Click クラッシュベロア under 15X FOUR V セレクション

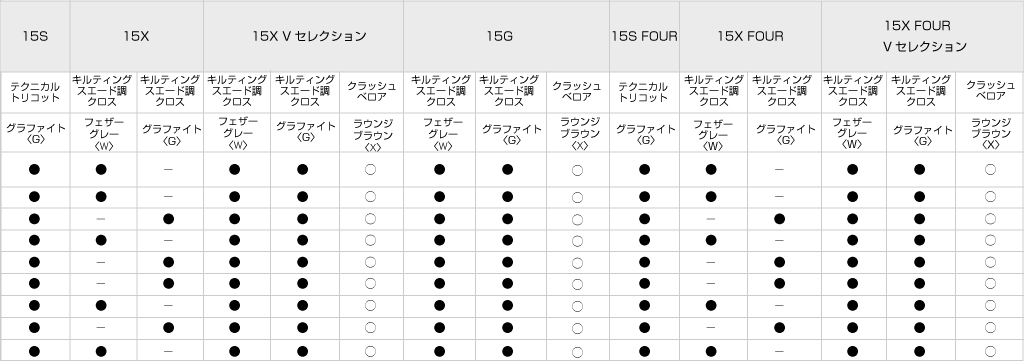click(989, 92)
